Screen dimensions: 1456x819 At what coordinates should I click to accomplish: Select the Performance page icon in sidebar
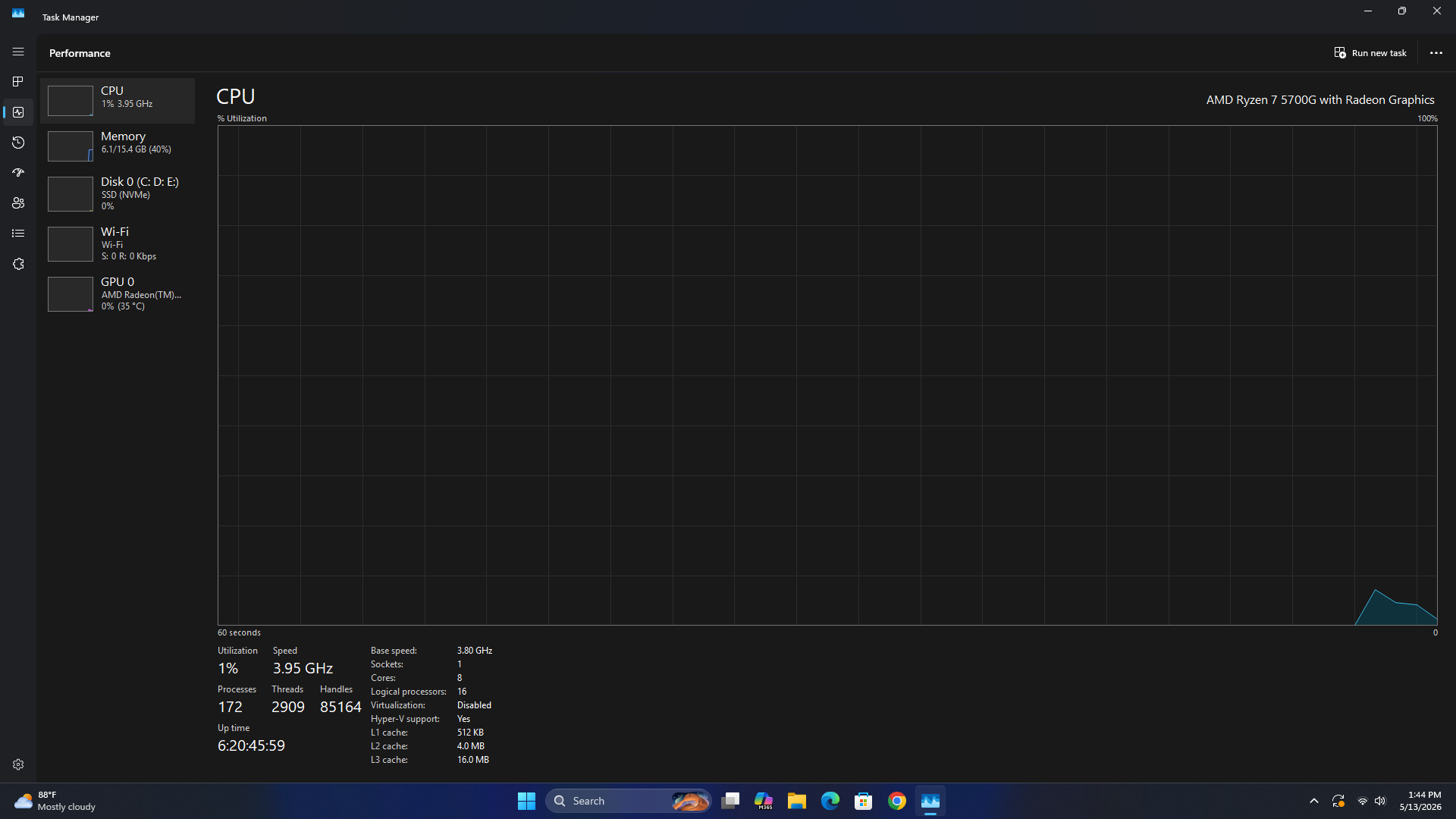point(18,112)
